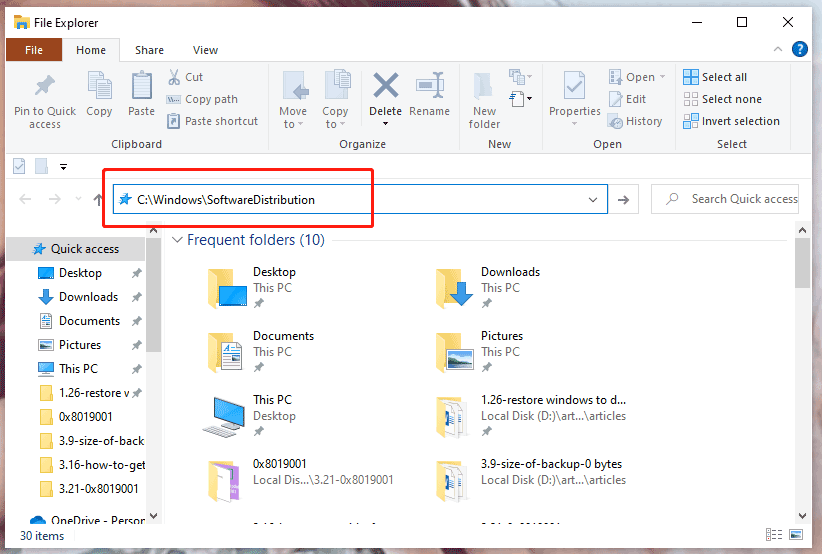
Task: Collapse the ribbon with the chevron
Action: point(778,49)
